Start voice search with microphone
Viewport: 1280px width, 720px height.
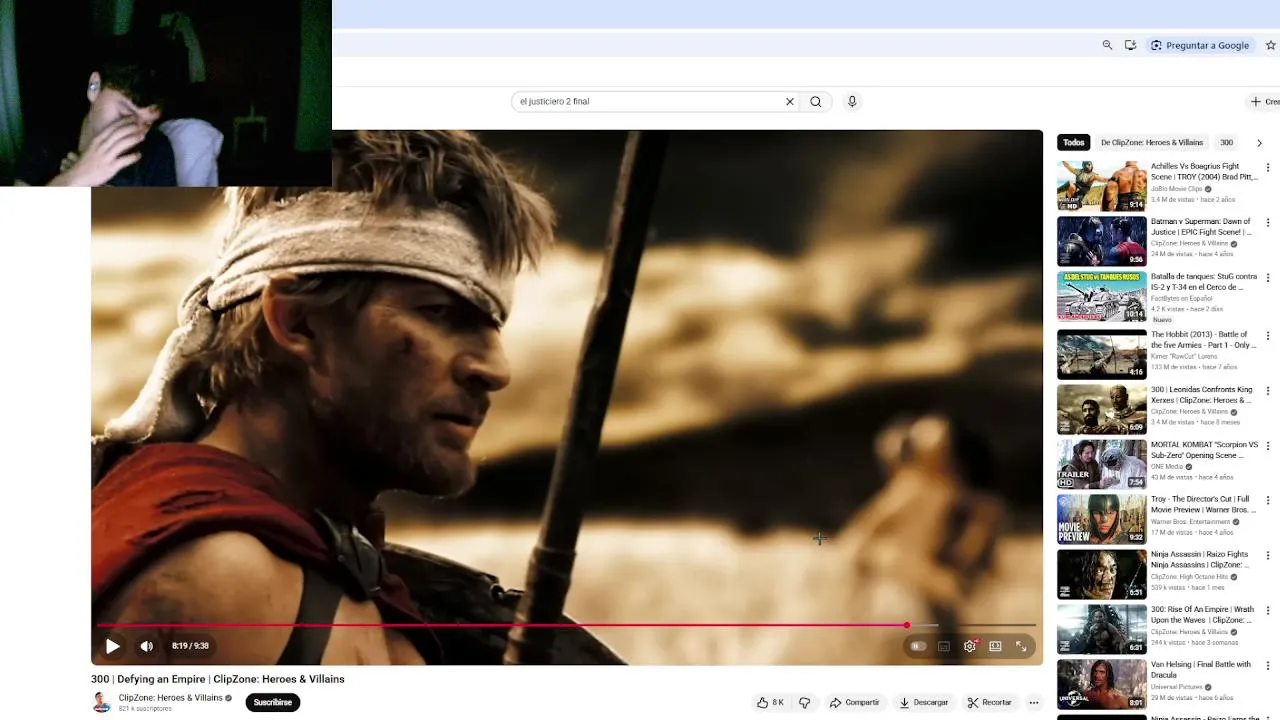tap(852, 101)
